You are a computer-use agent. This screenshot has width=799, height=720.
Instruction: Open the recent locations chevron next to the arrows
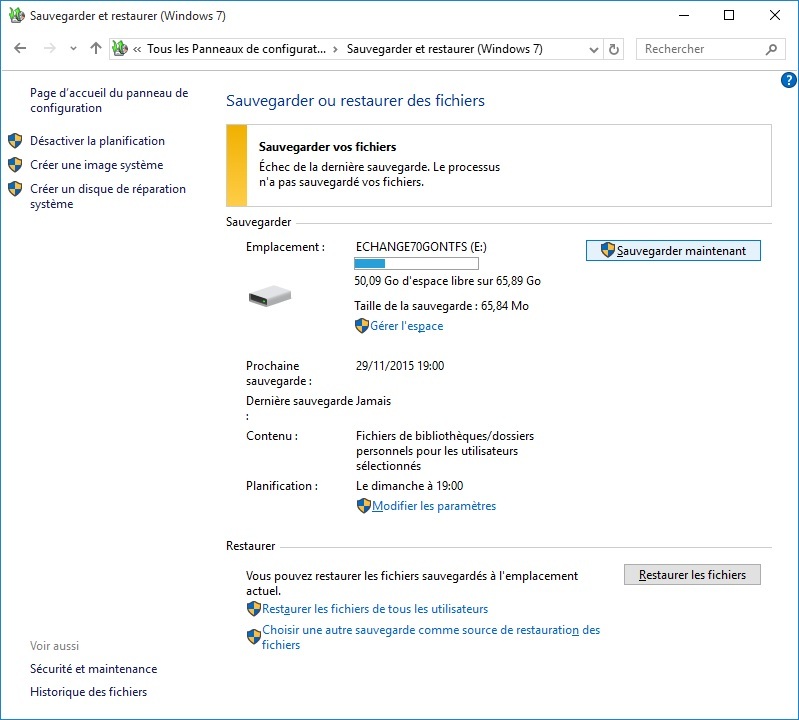[x=73, y=49]
